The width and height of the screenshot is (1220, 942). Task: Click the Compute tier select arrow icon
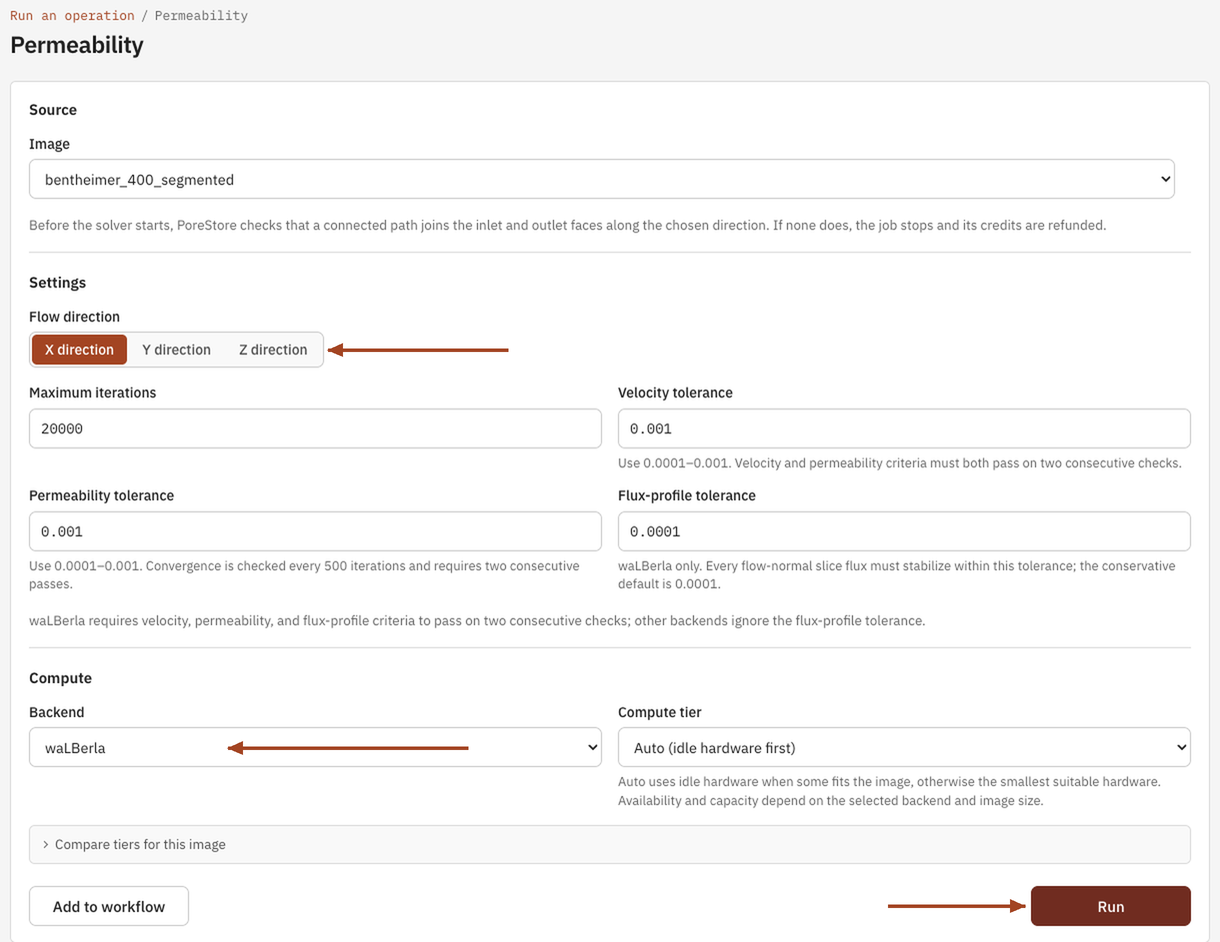(x=1181, y=747)
